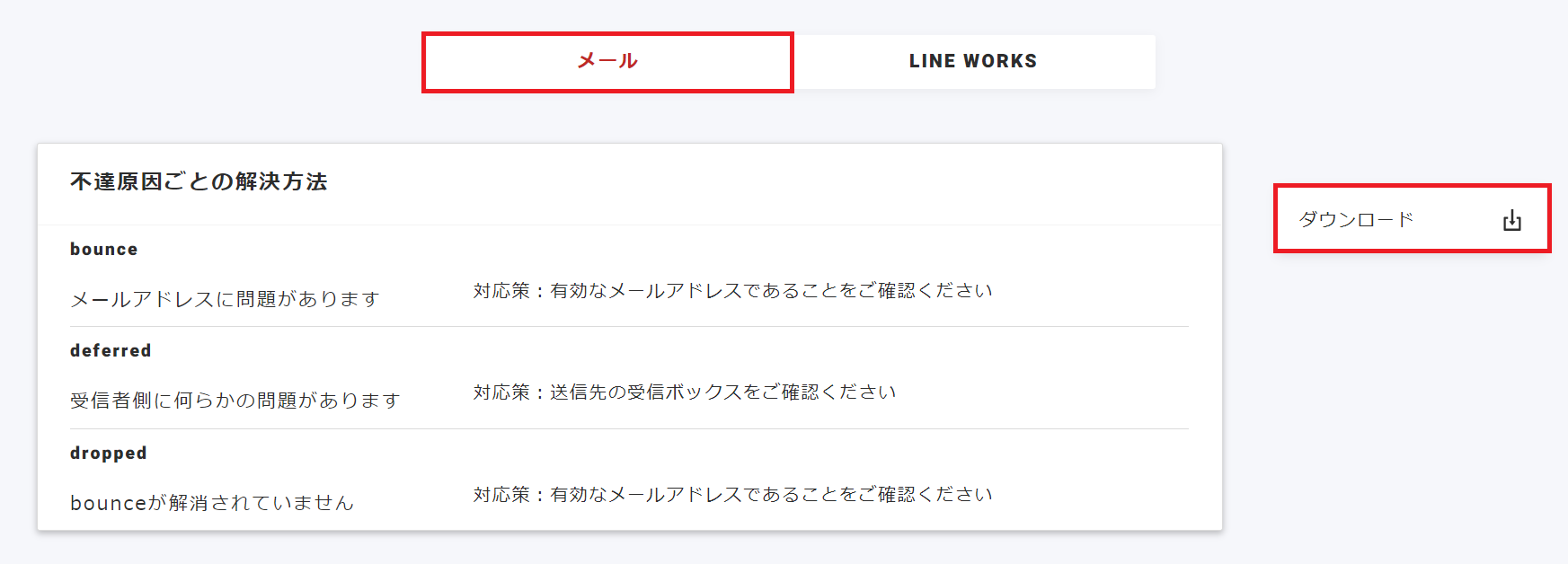
Task: Click the dropped row's 有効なメールアドレス advice text
Action: (771, 495)
